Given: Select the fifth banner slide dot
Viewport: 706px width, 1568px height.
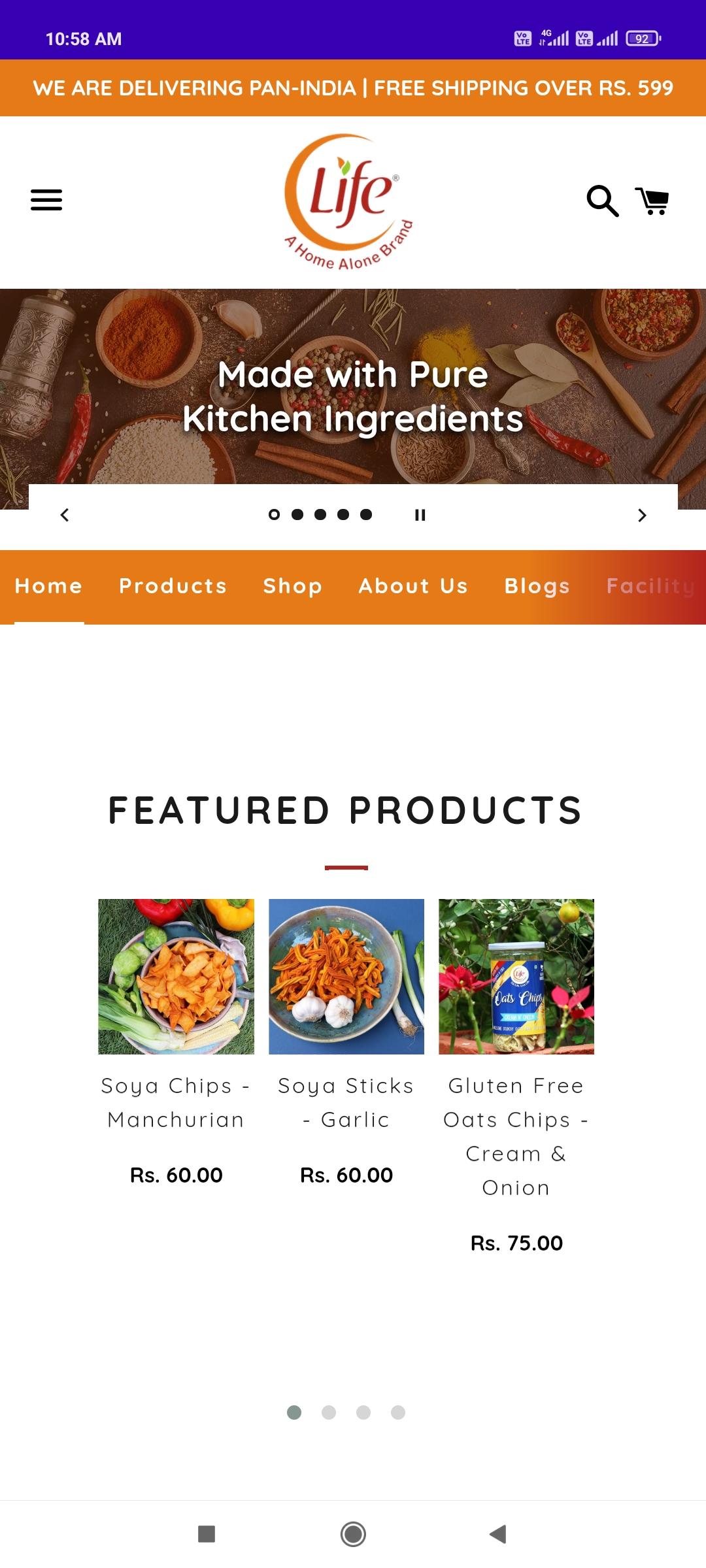Looking at the screenshot, I should (x=366, y=515).
